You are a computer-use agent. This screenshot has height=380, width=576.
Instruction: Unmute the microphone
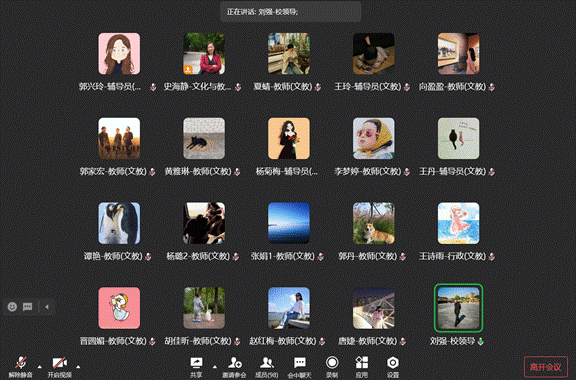tap(21, 367)
